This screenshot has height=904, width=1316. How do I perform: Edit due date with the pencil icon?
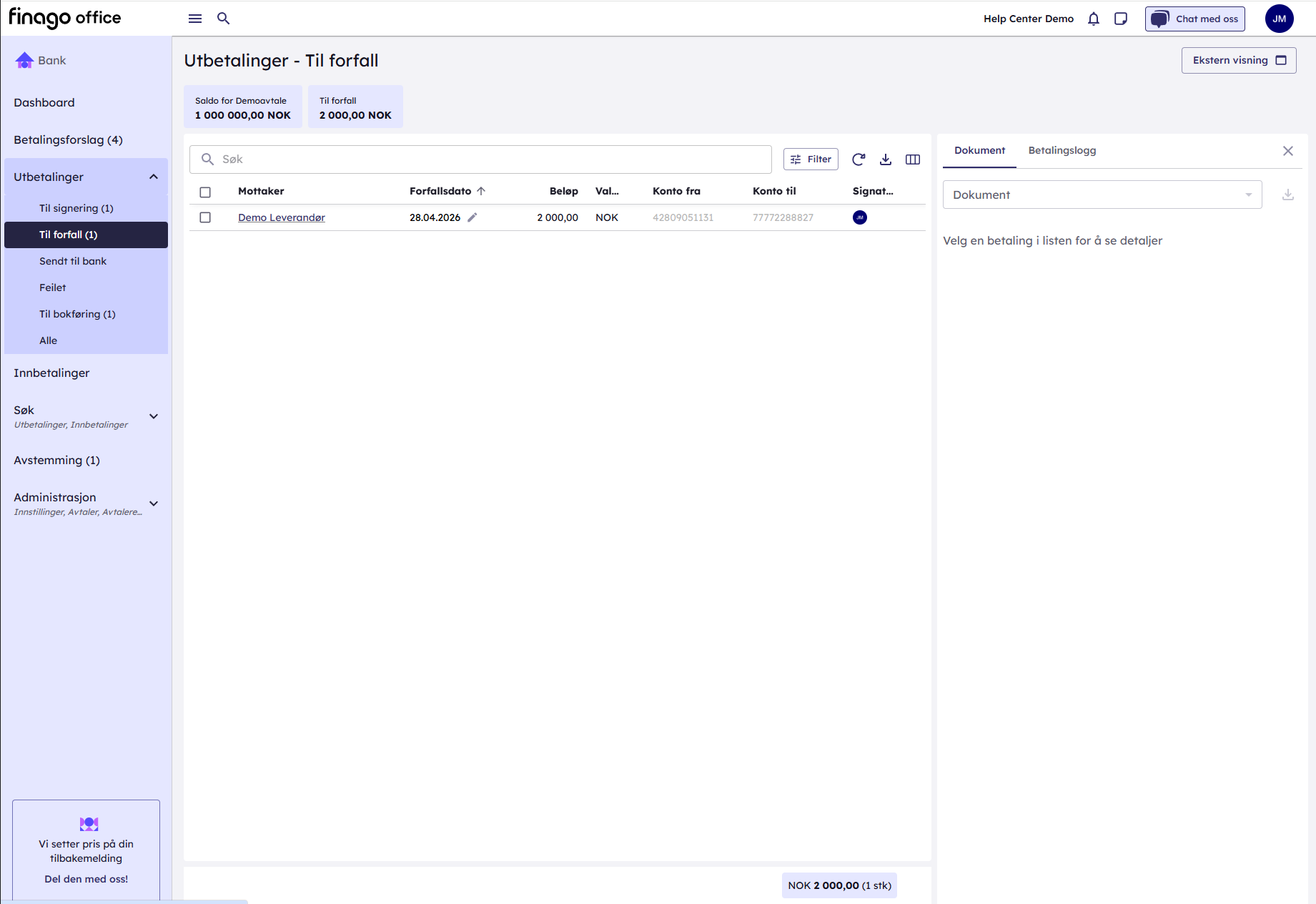point(473,217)
